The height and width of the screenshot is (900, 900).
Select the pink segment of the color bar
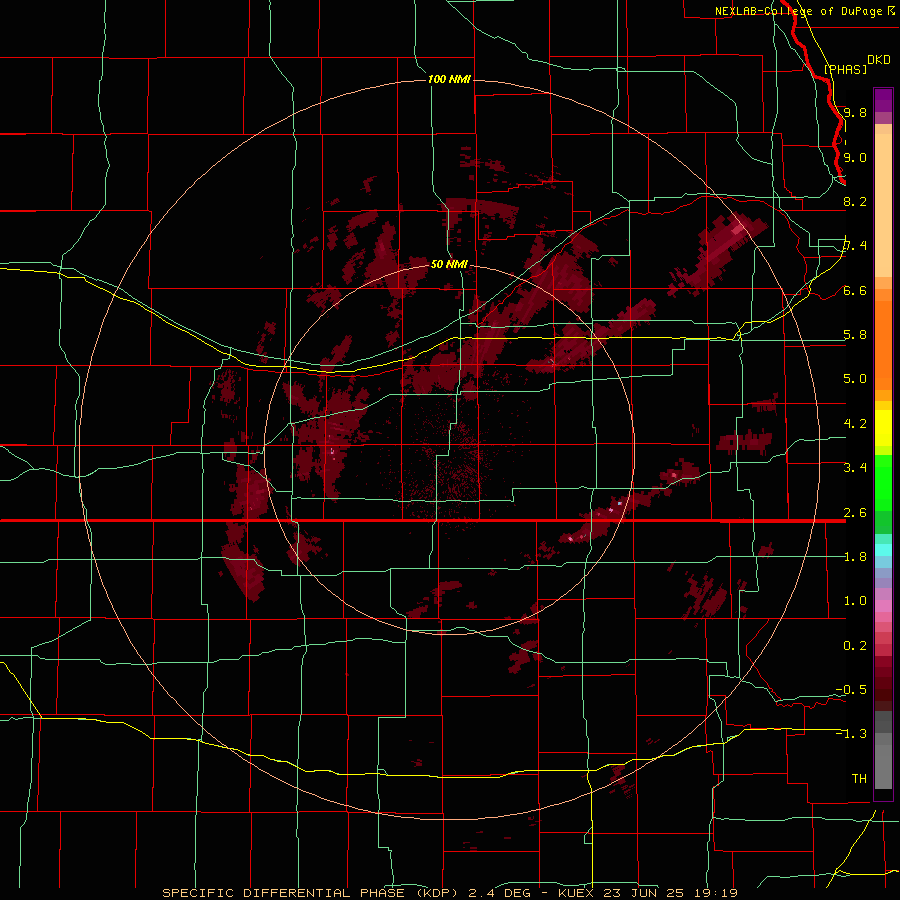[x=883, y=606]
